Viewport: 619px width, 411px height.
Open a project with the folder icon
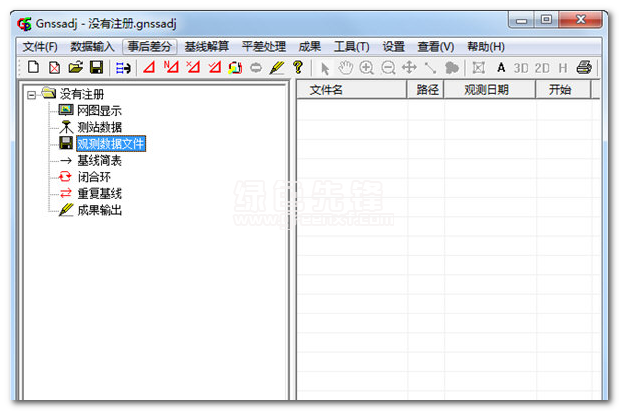point(75,68)
